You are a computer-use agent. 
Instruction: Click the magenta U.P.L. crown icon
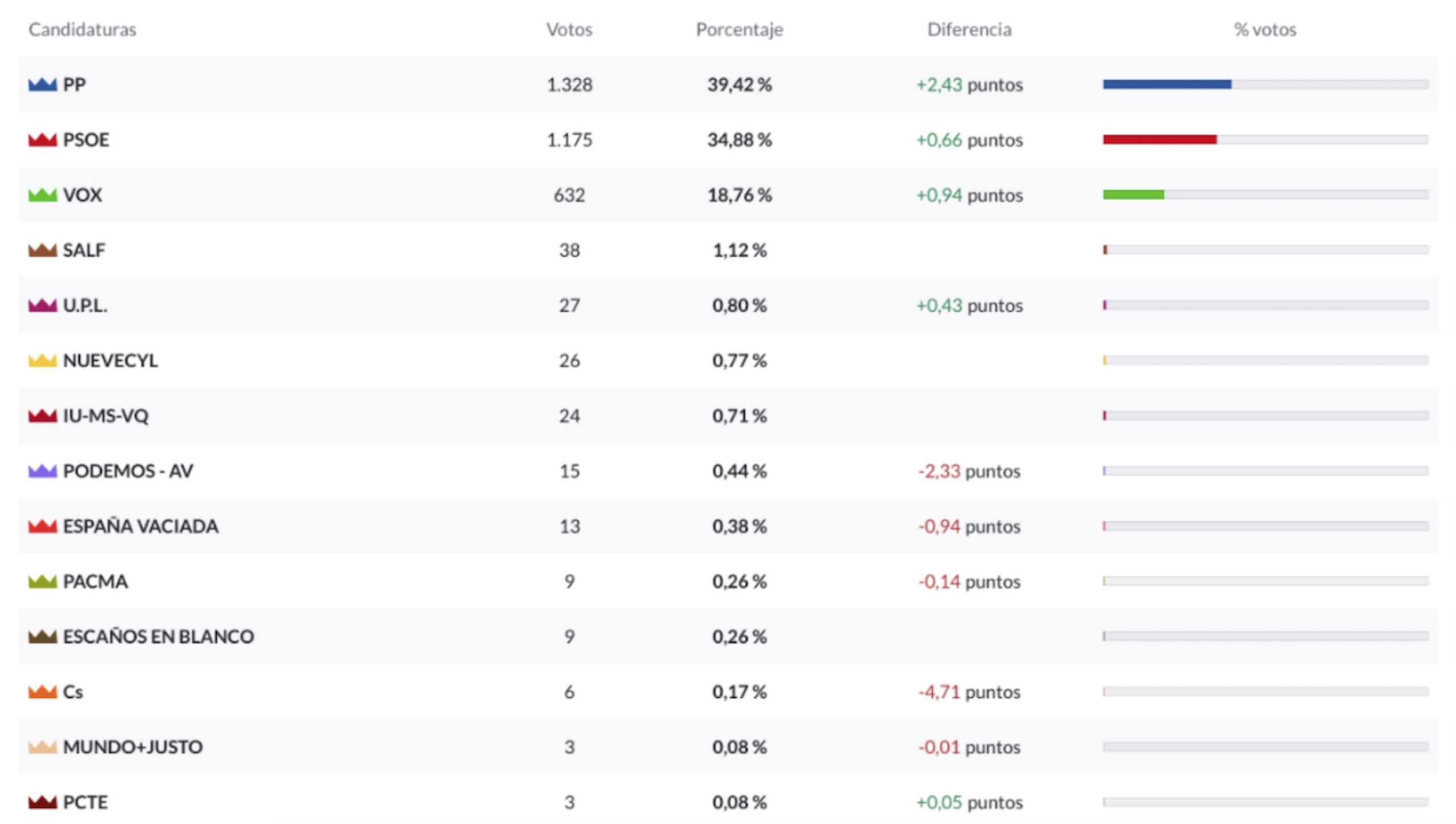click(x=43, y=305)
